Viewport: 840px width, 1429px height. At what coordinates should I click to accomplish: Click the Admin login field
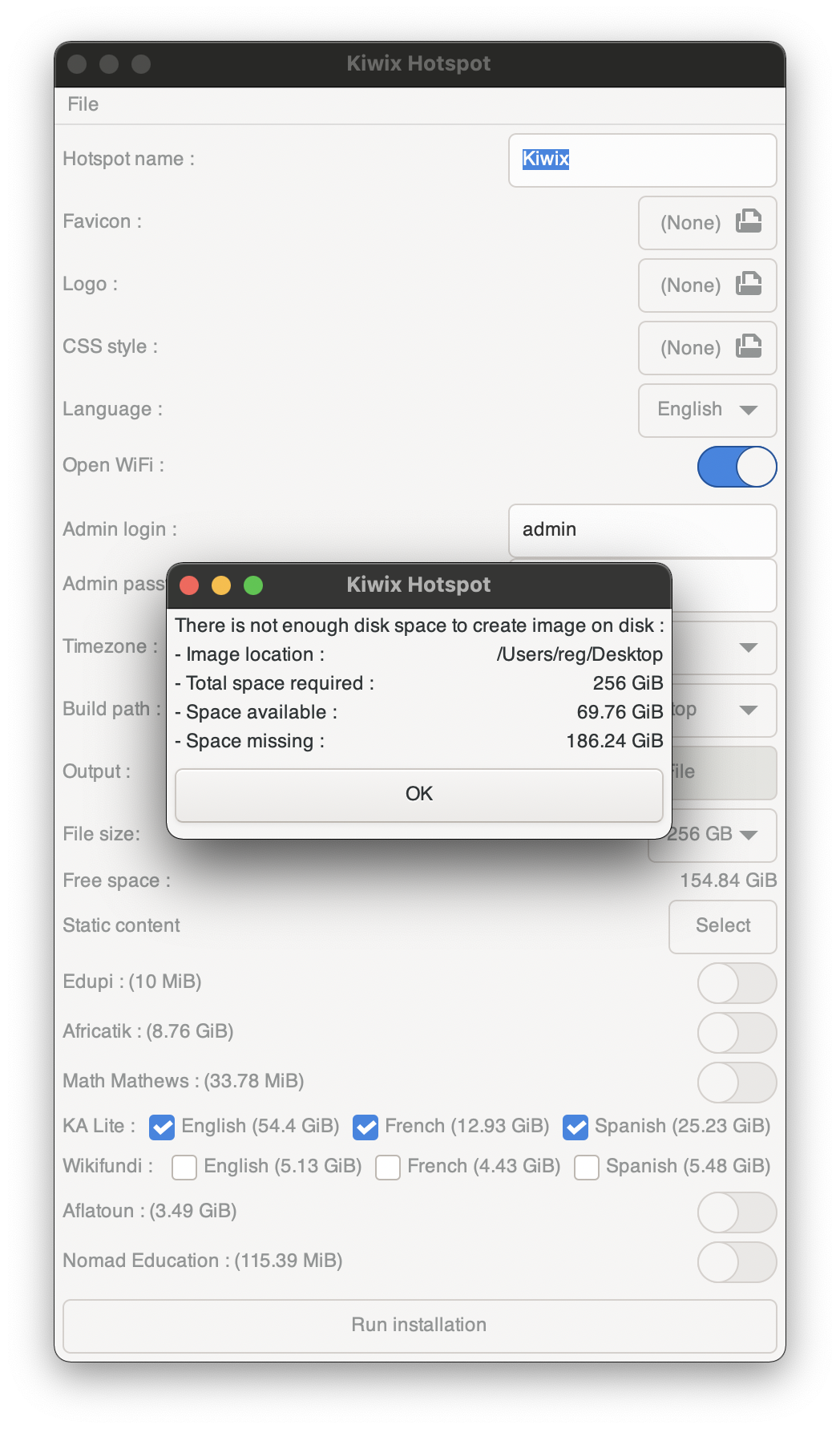click(x=643, y=530)
